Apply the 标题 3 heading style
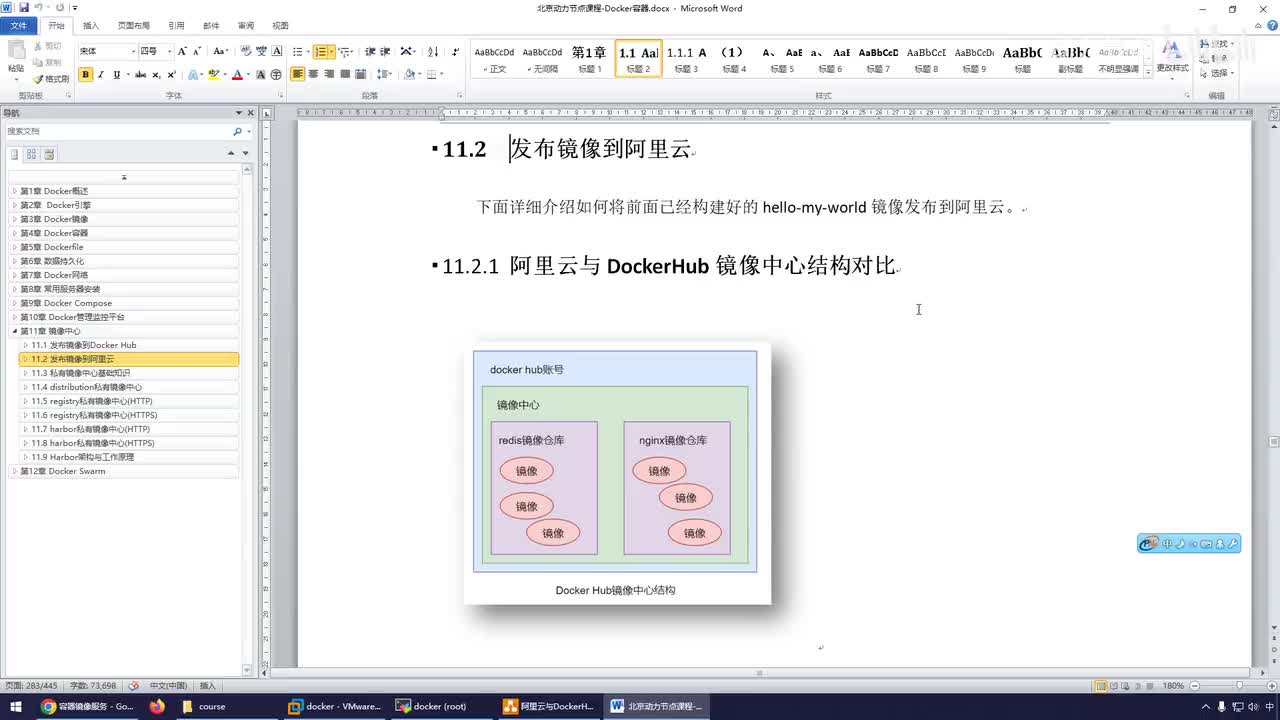 coord(686,59)
